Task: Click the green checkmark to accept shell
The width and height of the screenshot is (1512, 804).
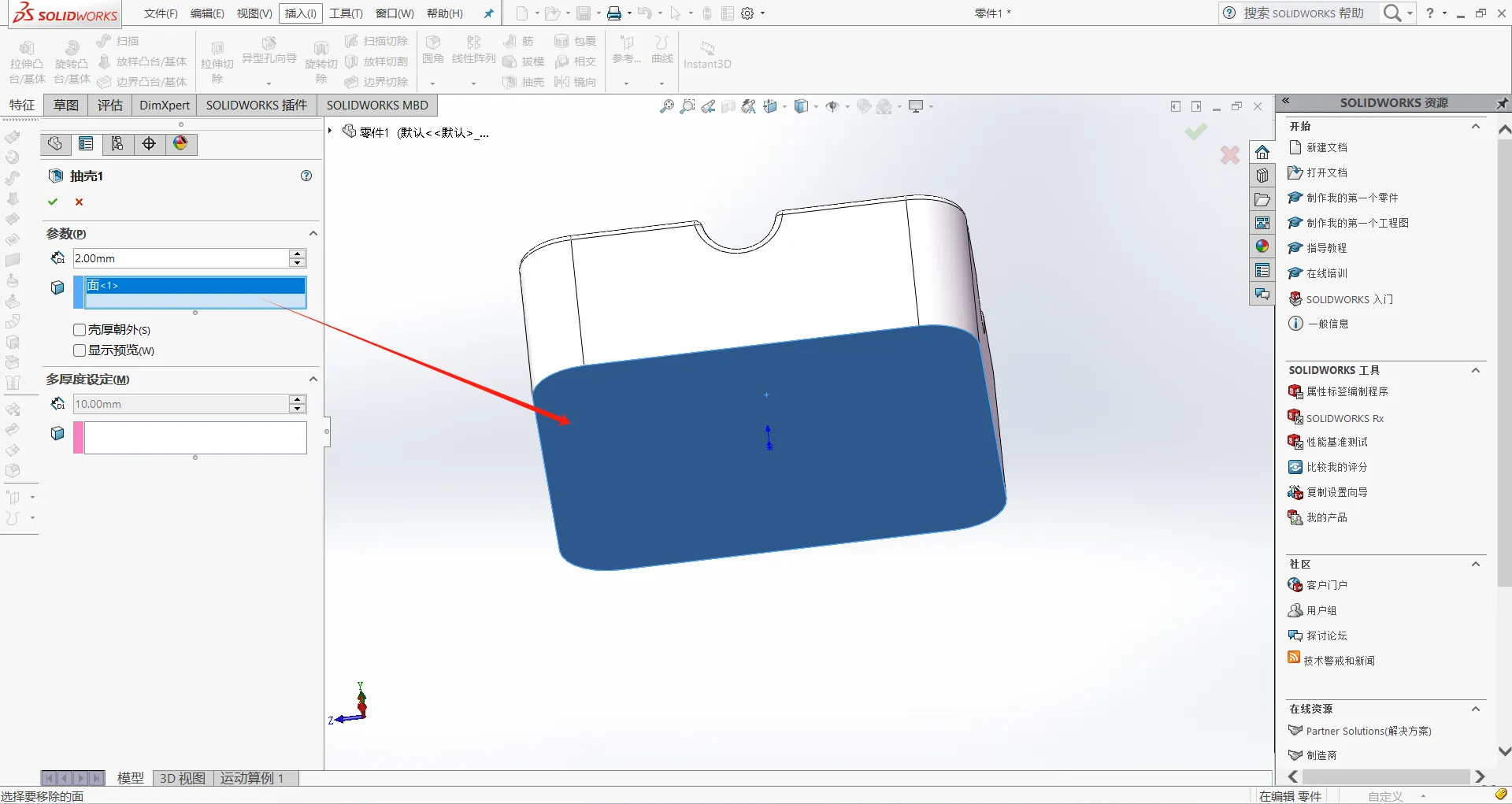Action: click(53, 202)
